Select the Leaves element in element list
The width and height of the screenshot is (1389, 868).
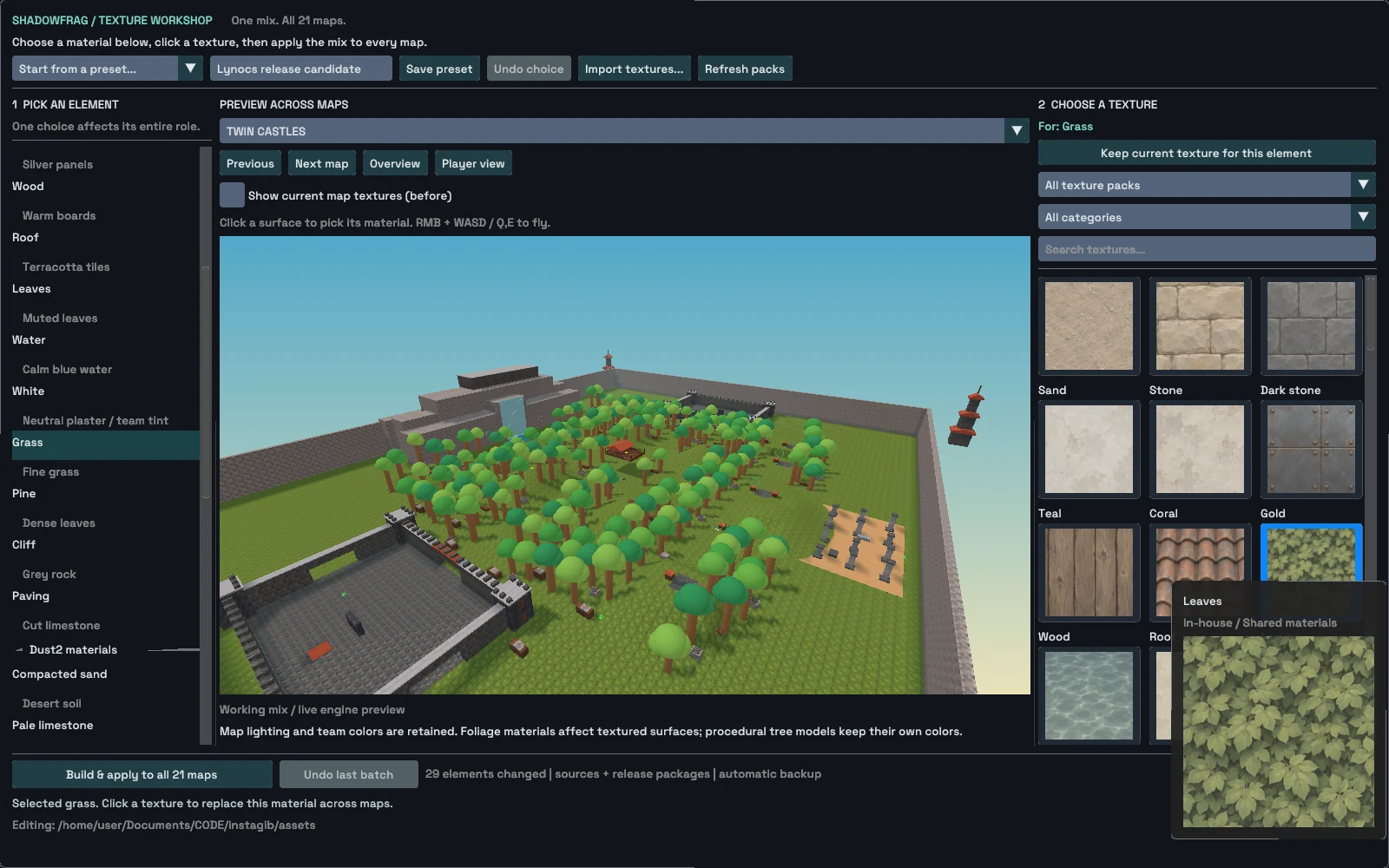tap(105, 288)
